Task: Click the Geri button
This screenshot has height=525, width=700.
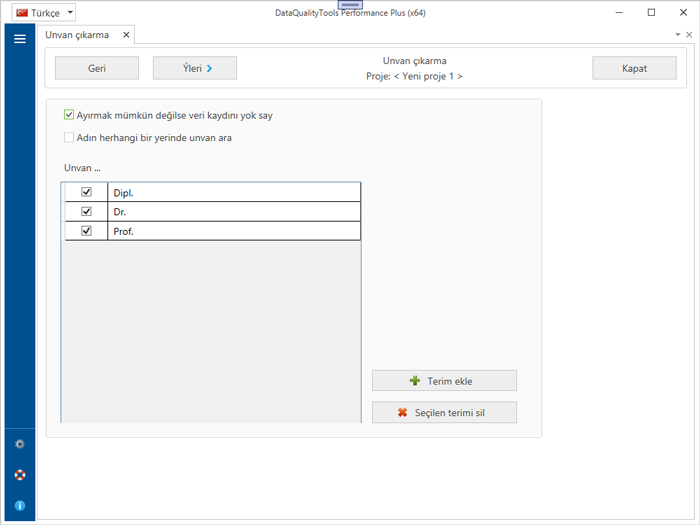Action: click(97, 68)
